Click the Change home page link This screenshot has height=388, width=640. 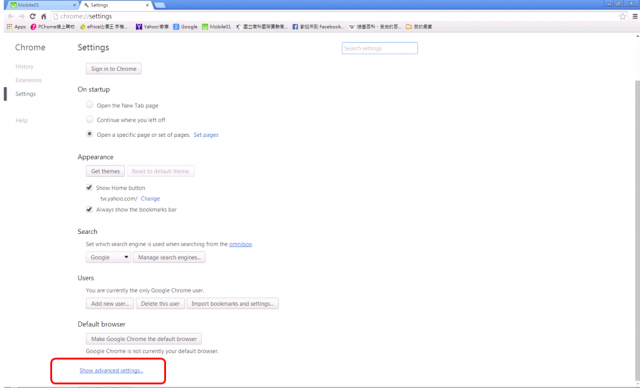tap(150, 199)
